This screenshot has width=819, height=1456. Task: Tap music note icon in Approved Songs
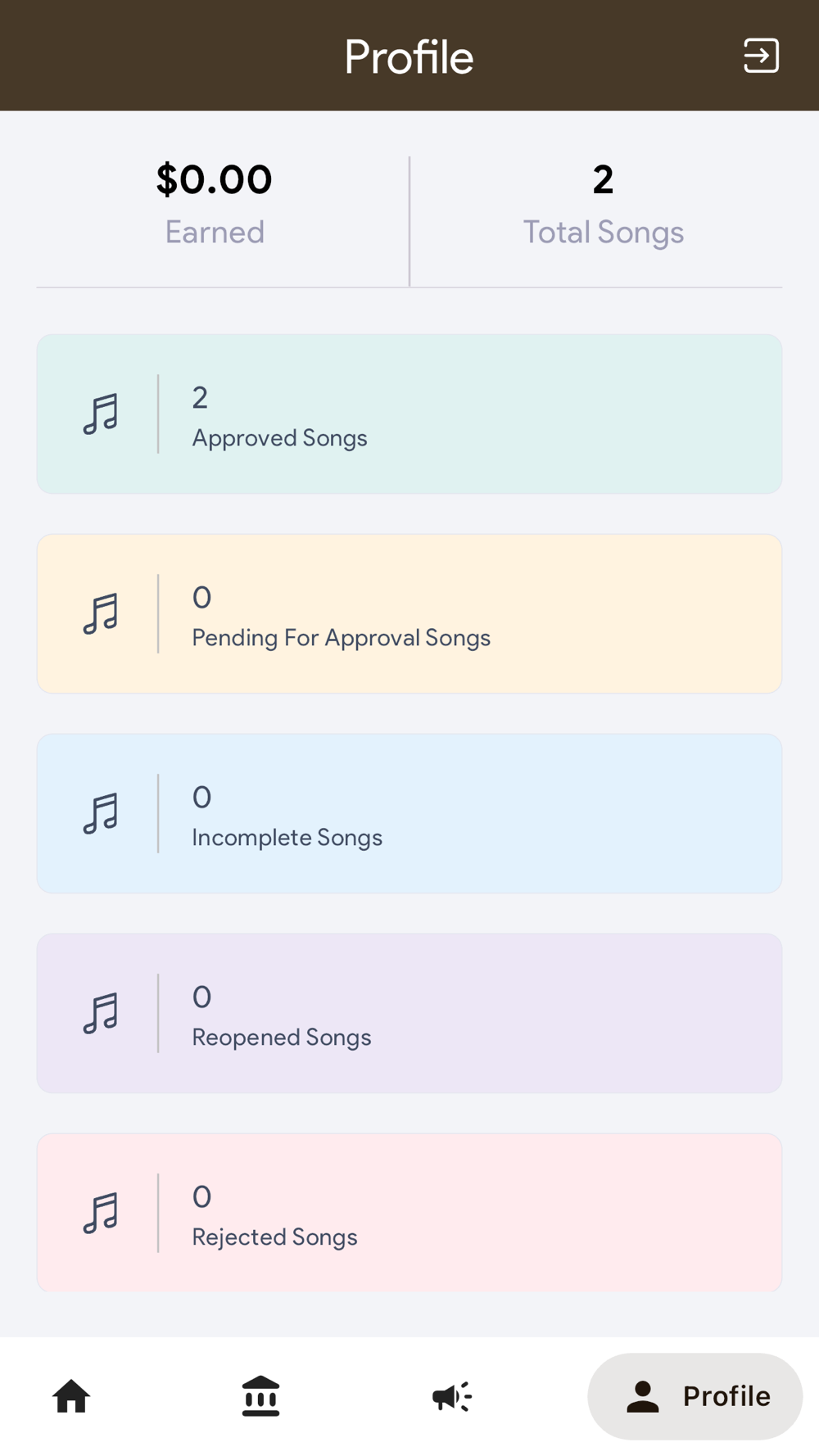(101, 414)
